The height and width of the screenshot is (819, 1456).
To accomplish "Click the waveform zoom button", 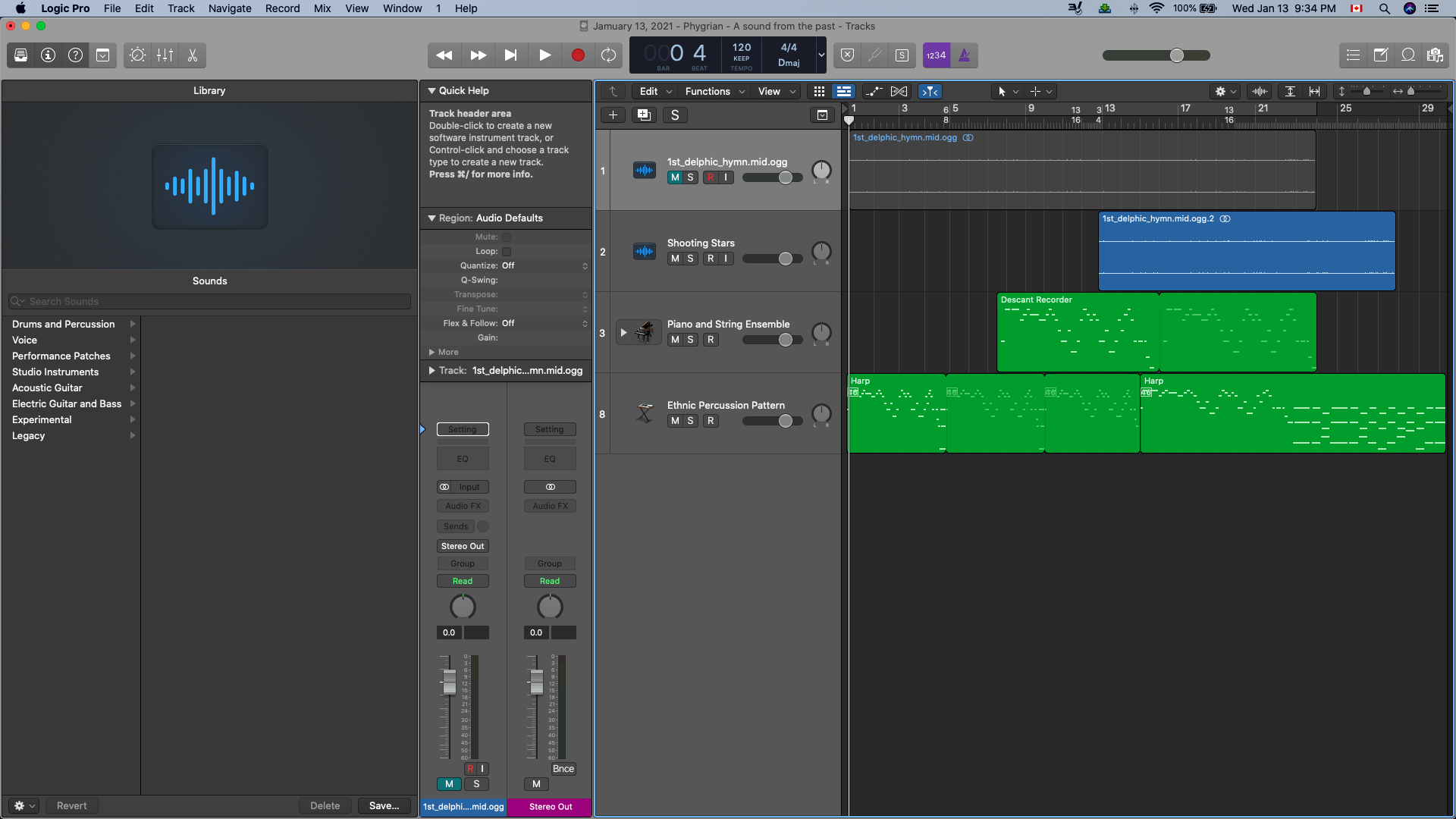I will coord(1260,92).
